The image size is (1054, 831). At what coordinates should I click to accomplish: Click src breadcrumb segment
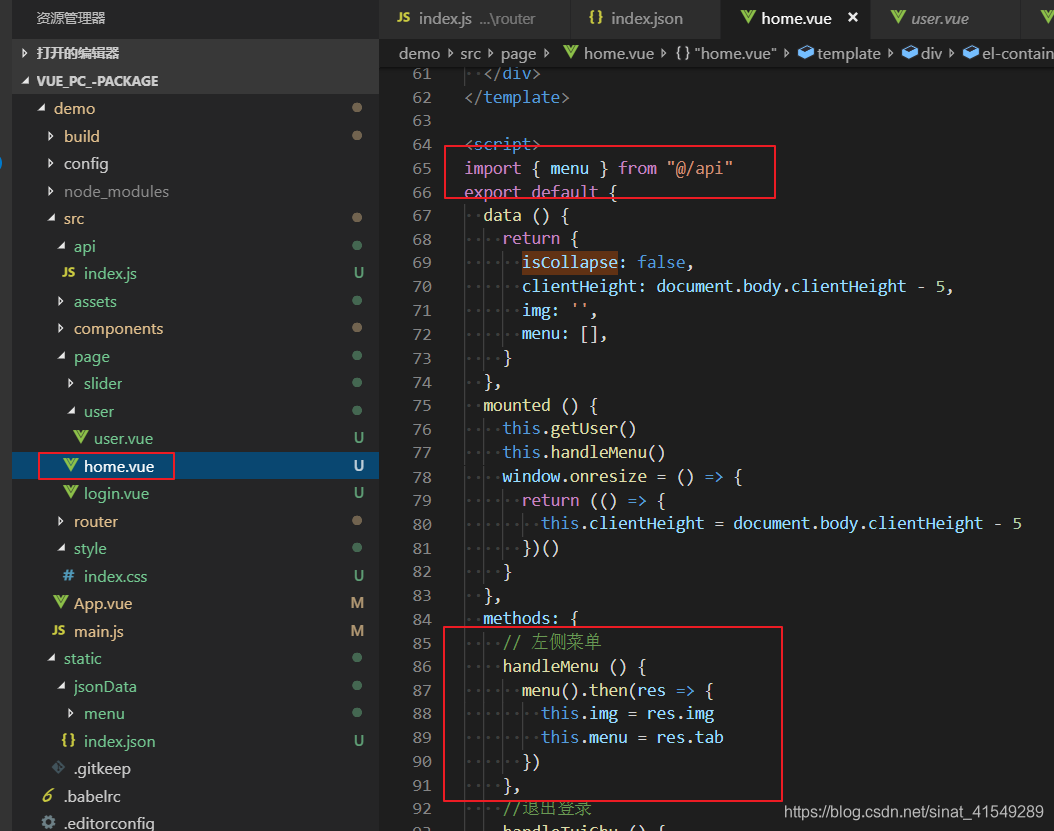click(471, 53)
